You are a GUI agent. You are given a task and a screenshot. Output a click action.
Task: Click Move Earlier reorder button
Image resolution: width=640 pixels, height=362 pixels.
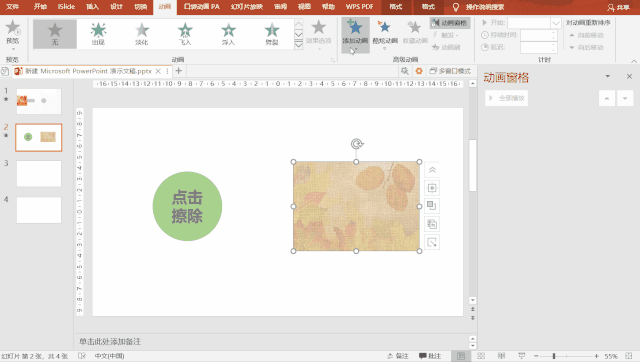coord(587,35)
